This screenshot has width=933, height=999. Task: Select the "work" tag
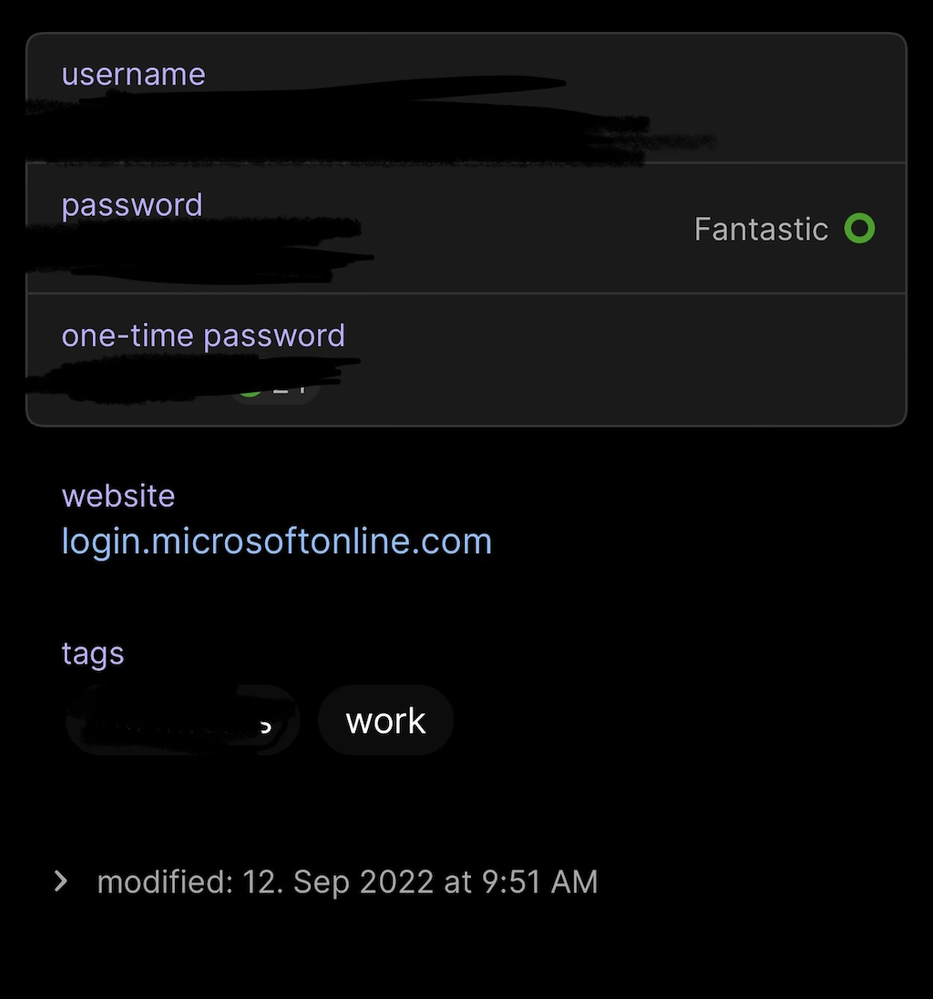pos(385,721)
